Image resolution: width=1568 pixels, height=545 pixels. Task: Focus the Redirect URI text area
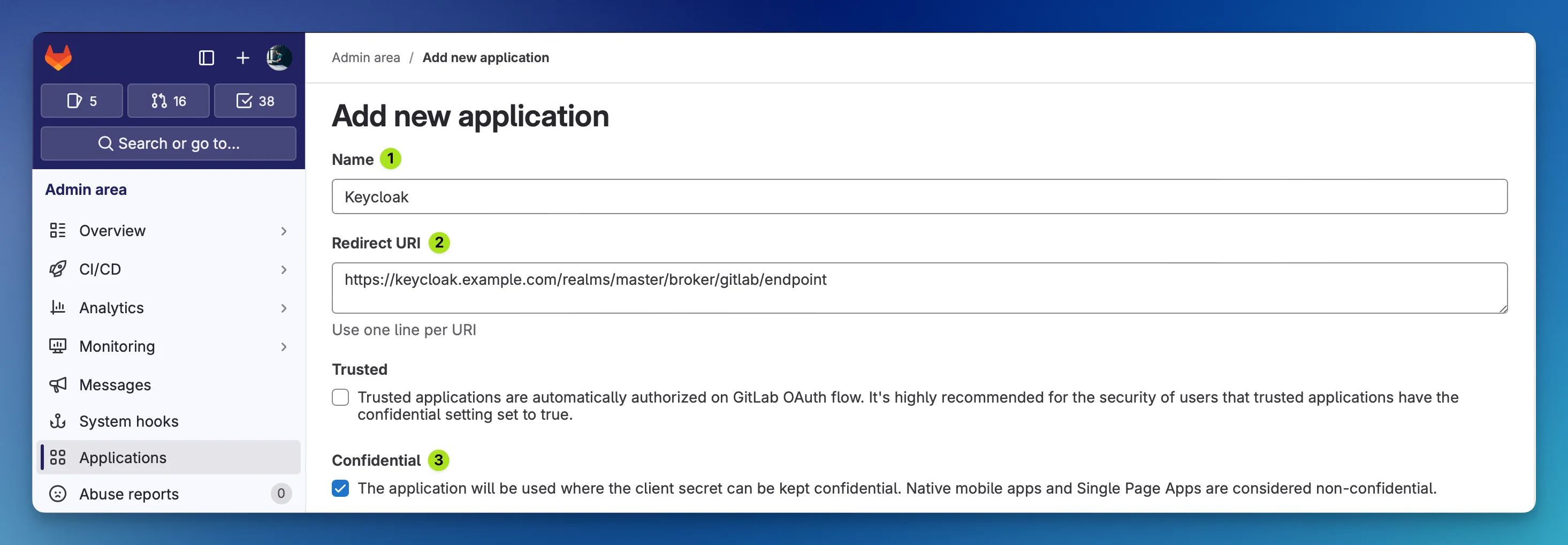coord(919,287)
